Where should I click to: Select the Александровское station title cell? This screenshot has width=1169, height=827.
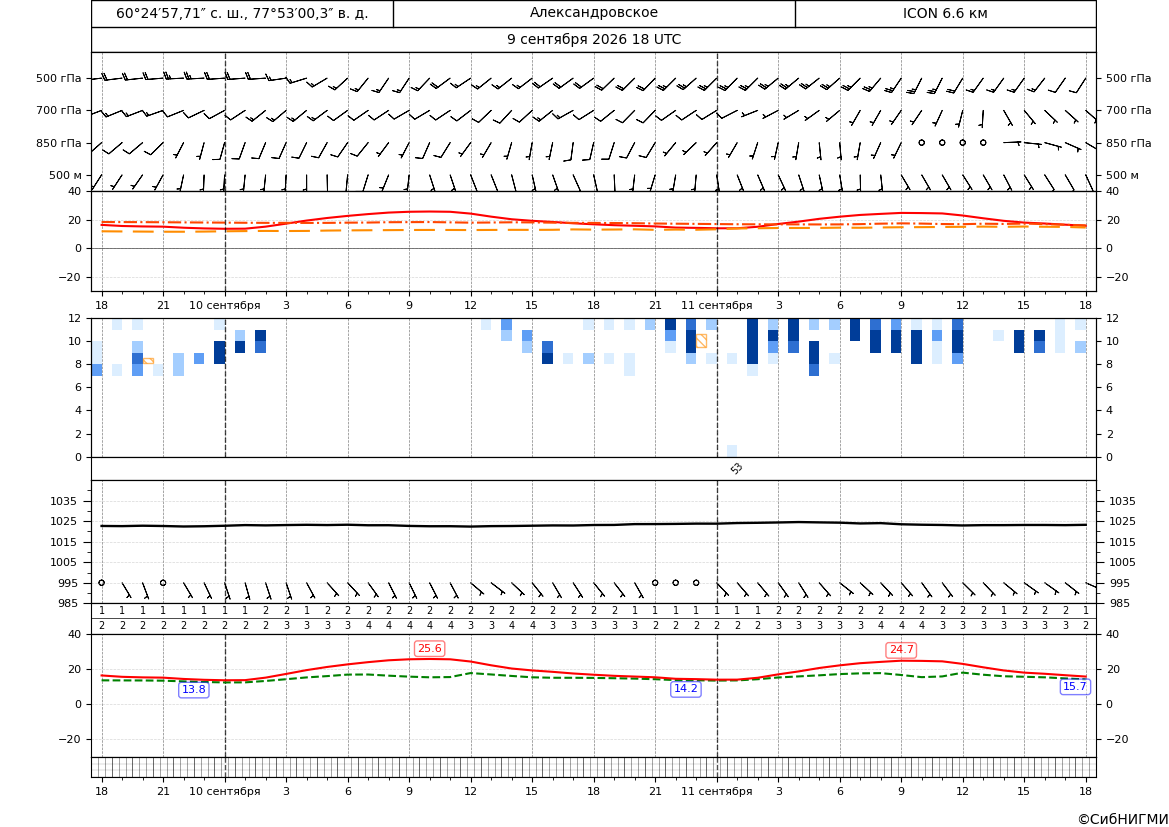[x=594, y=13]
